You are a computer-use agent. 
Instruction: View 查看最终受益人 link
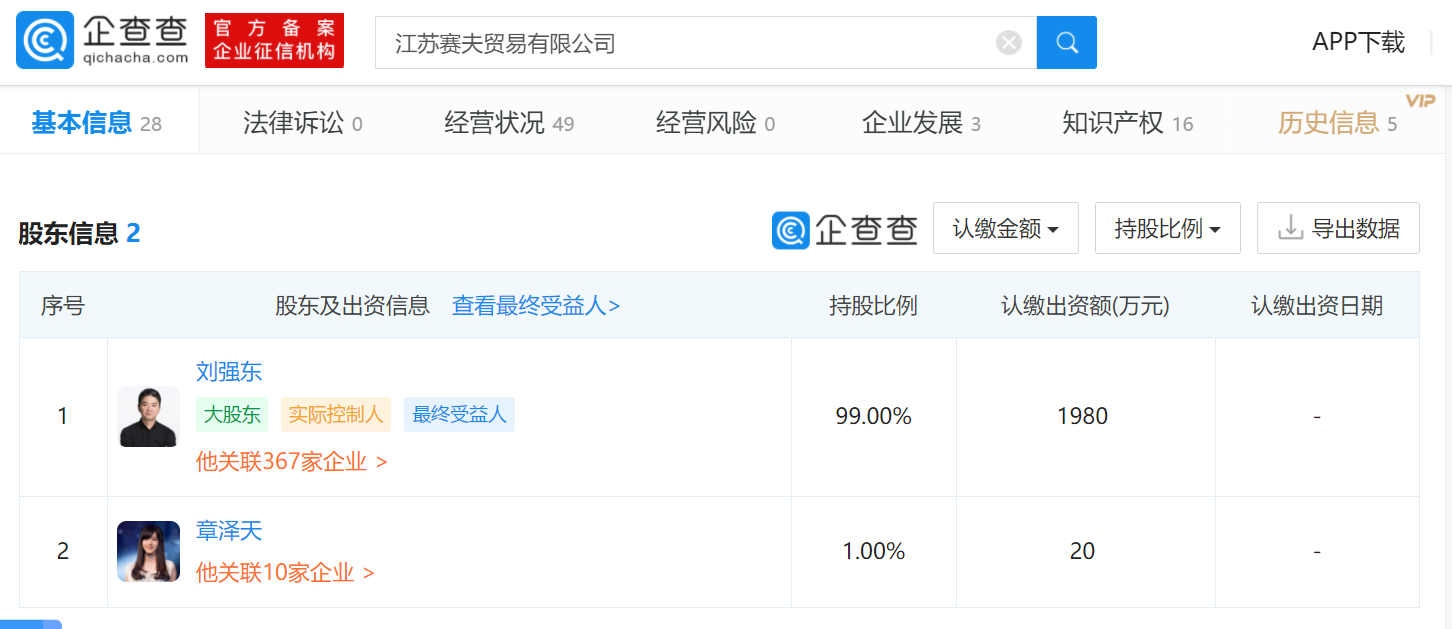536,305
